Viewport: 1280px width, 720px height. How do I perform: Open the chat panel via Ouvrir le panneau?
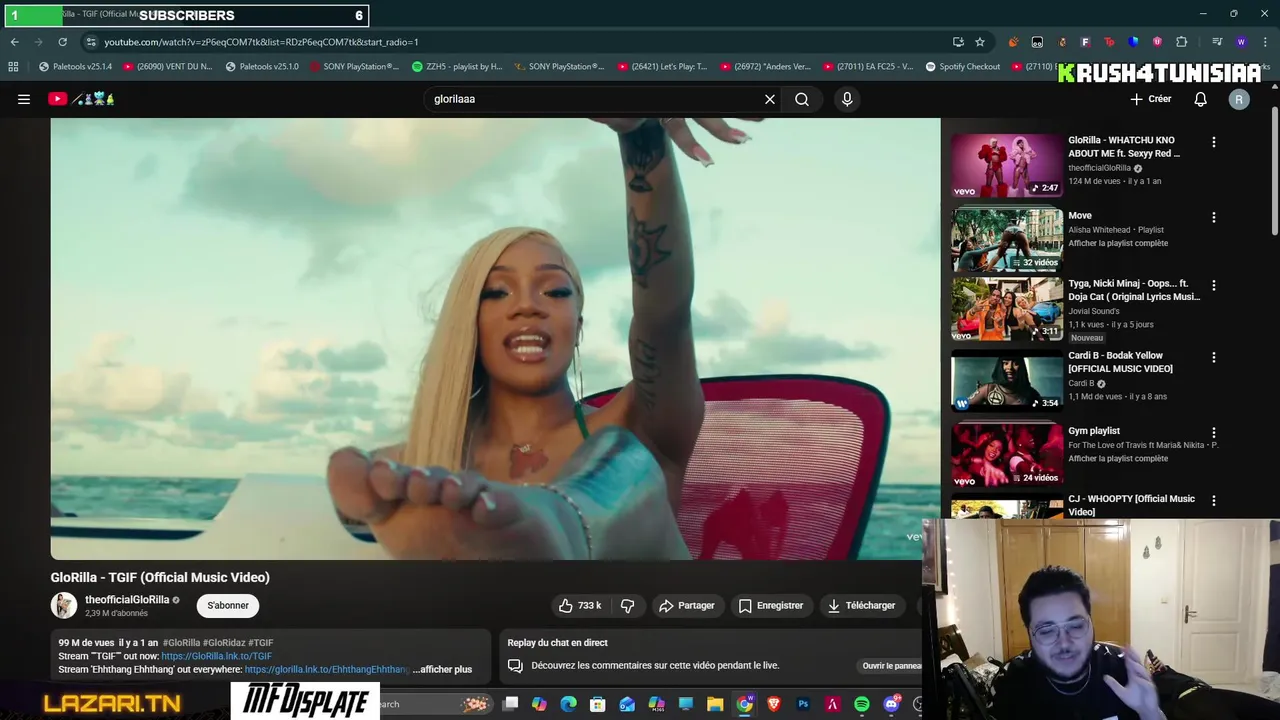pos(892,666)
